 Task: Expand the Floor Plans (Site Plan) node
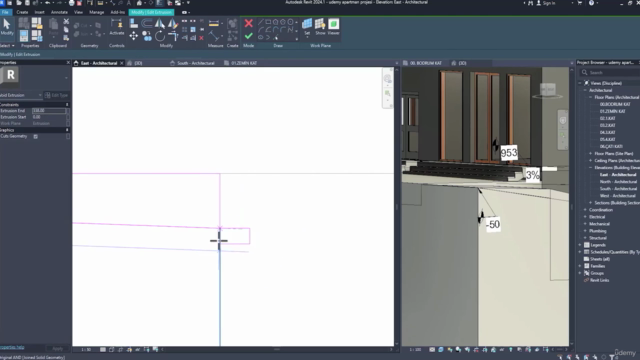(x=591, y=154)
